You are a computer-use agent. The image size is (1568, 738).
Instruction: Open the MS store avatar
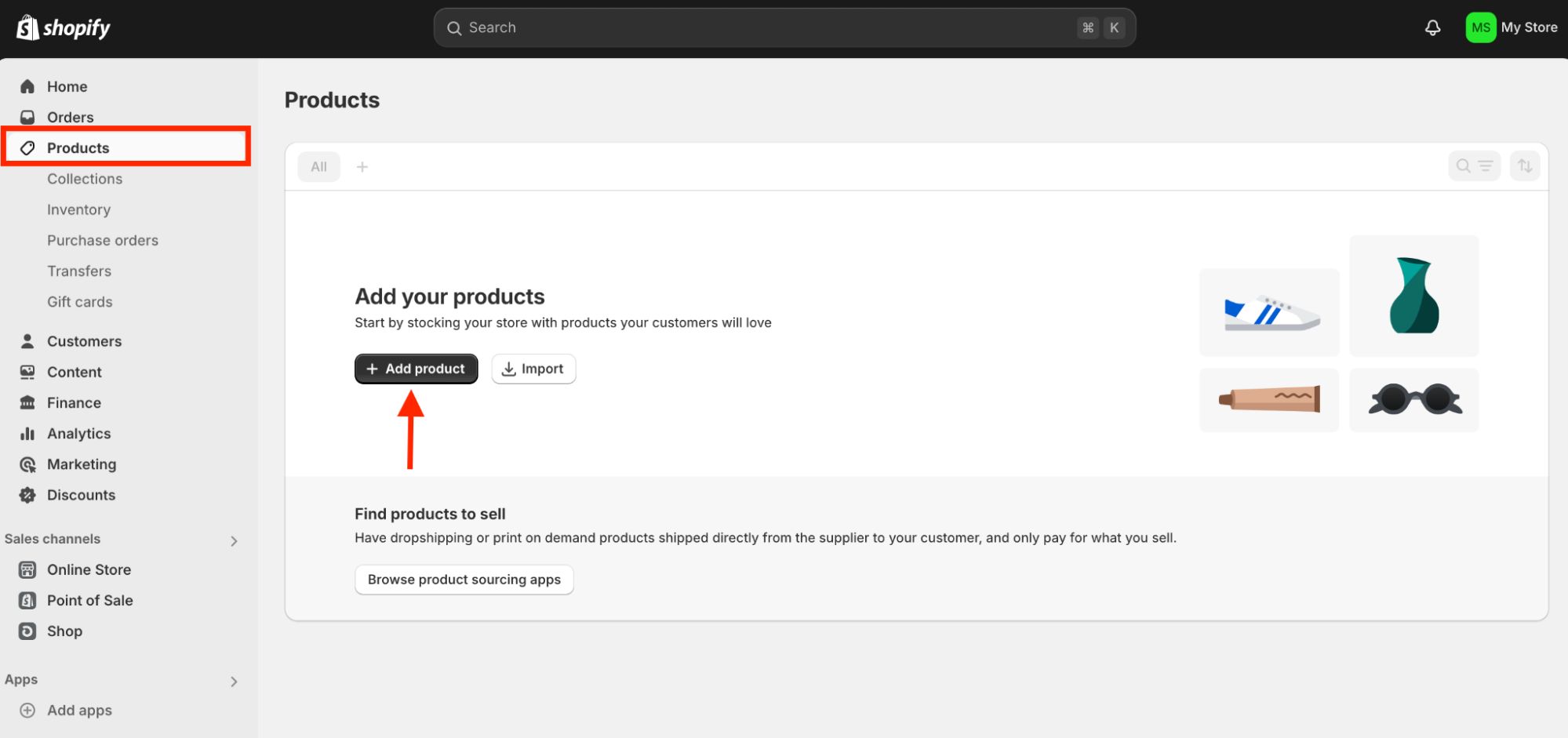[1480, 27]
